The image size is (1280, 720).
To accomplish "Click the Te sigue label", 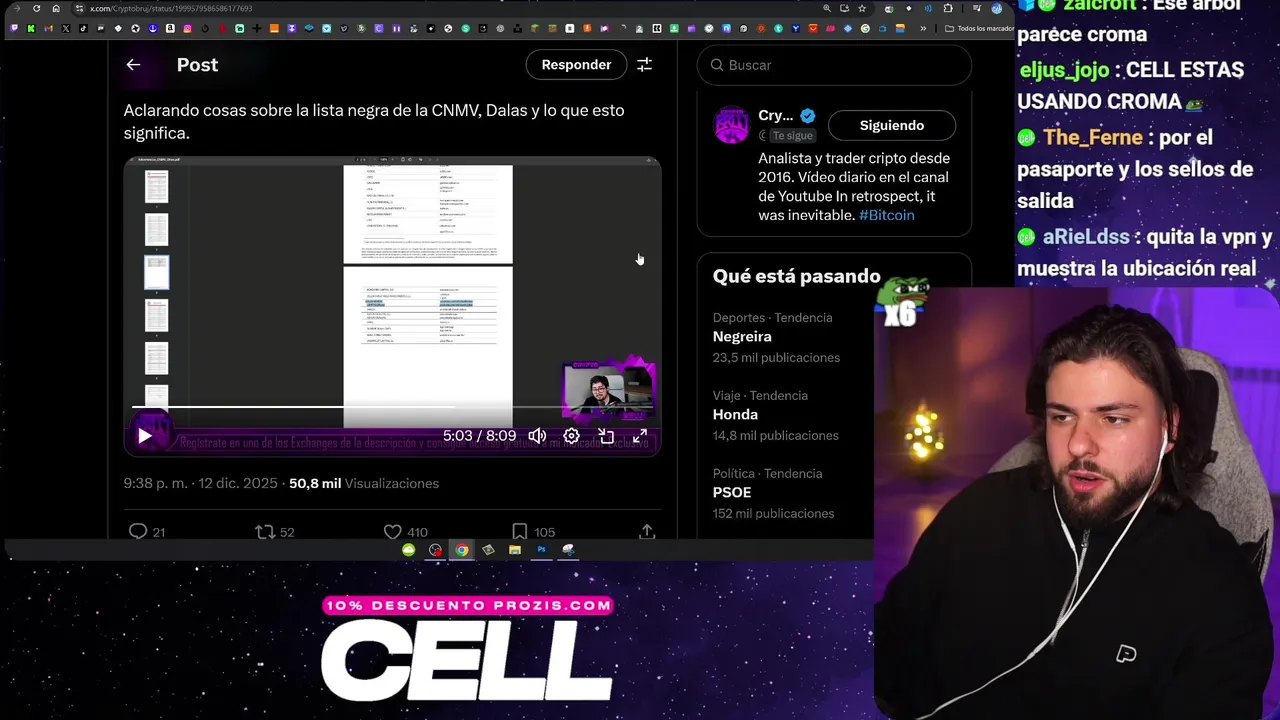I will point(792,135).
